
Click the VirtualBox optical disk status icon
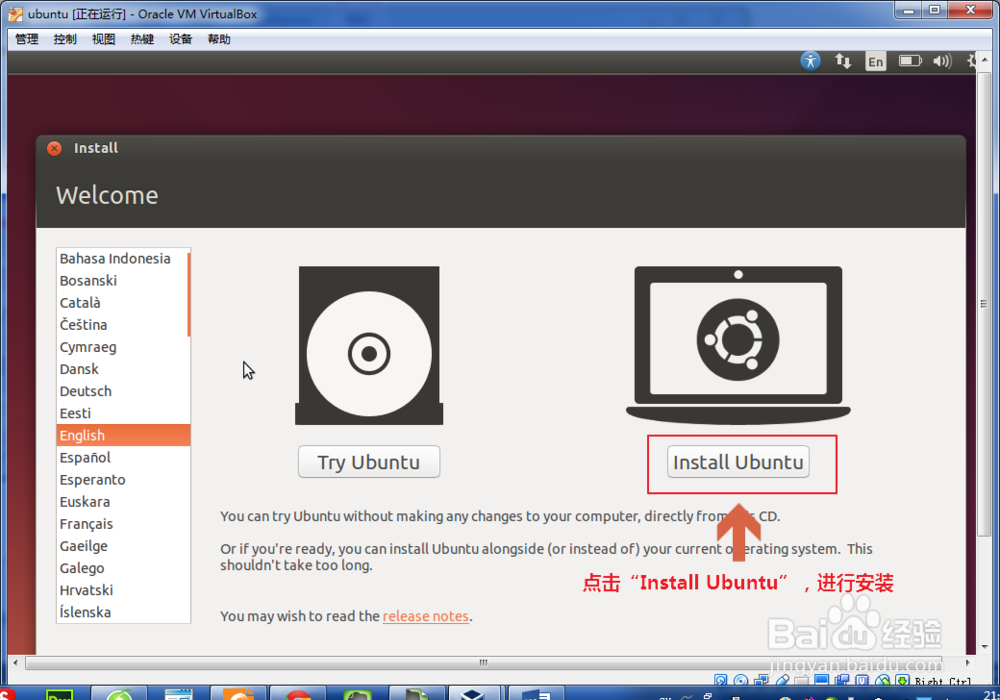click(740, 680)
